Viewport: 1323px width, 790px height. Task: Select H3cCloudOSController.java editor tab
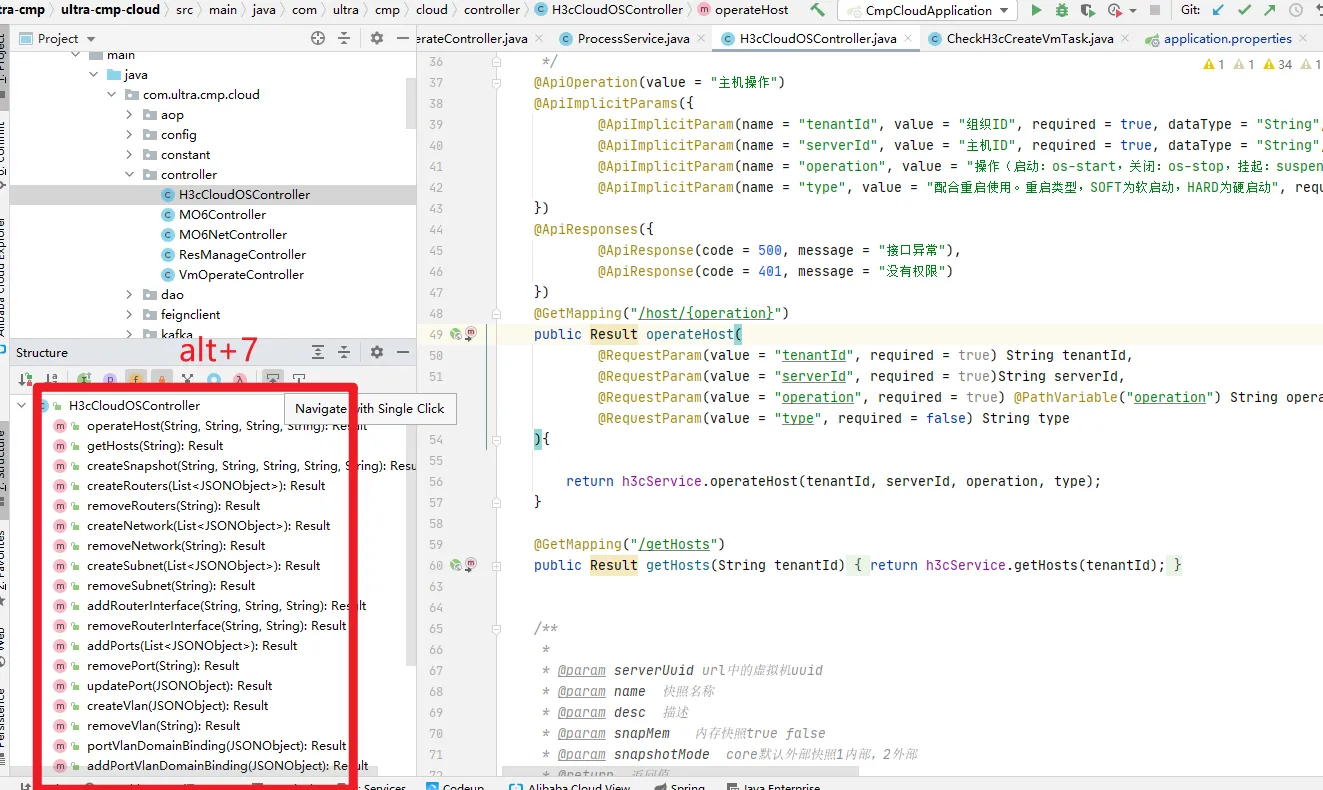(x=818, y=39)
